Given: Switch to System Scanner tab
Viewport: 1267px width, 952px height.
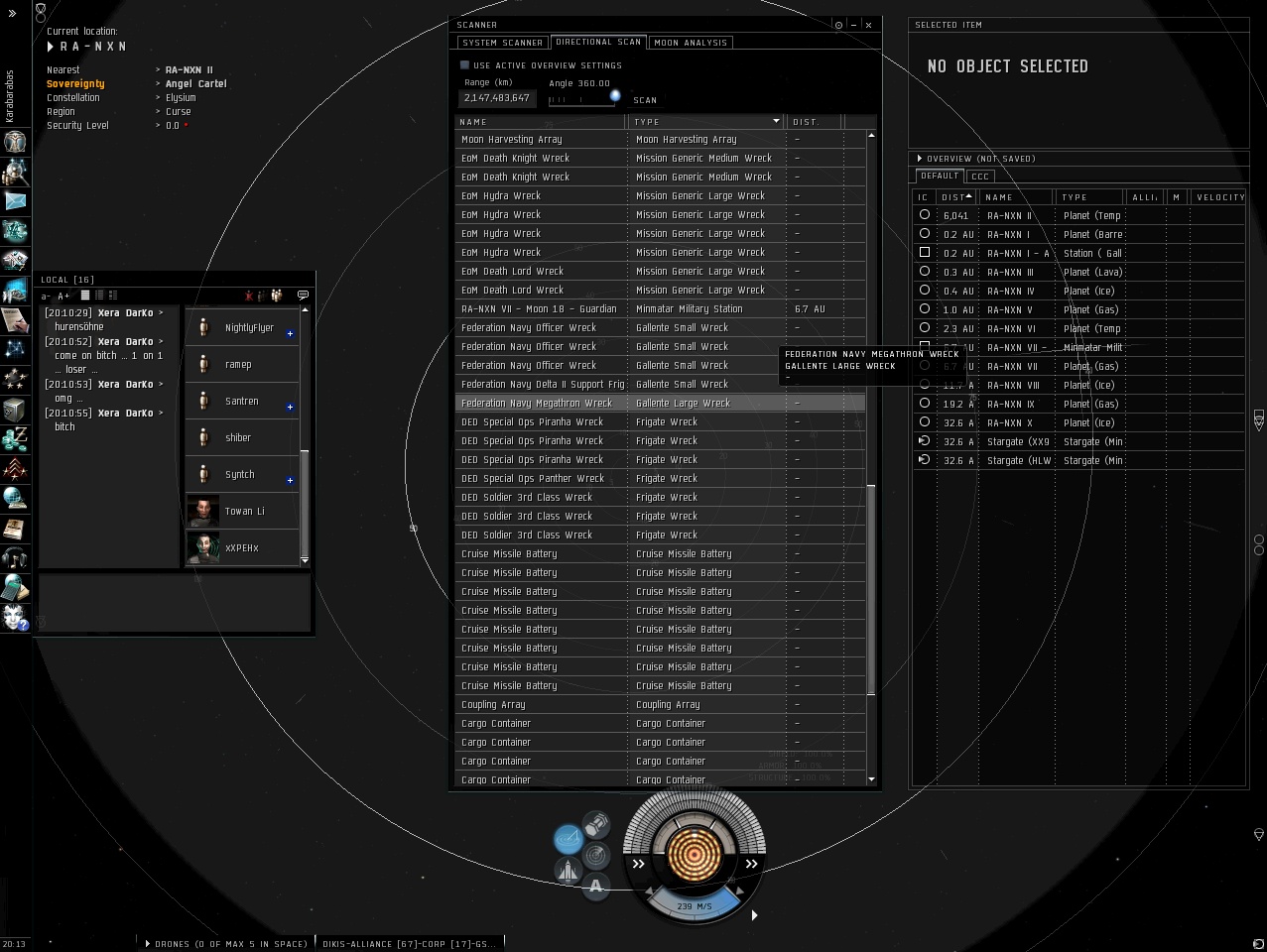Looking at the screenshot, I should pos(503,43).
